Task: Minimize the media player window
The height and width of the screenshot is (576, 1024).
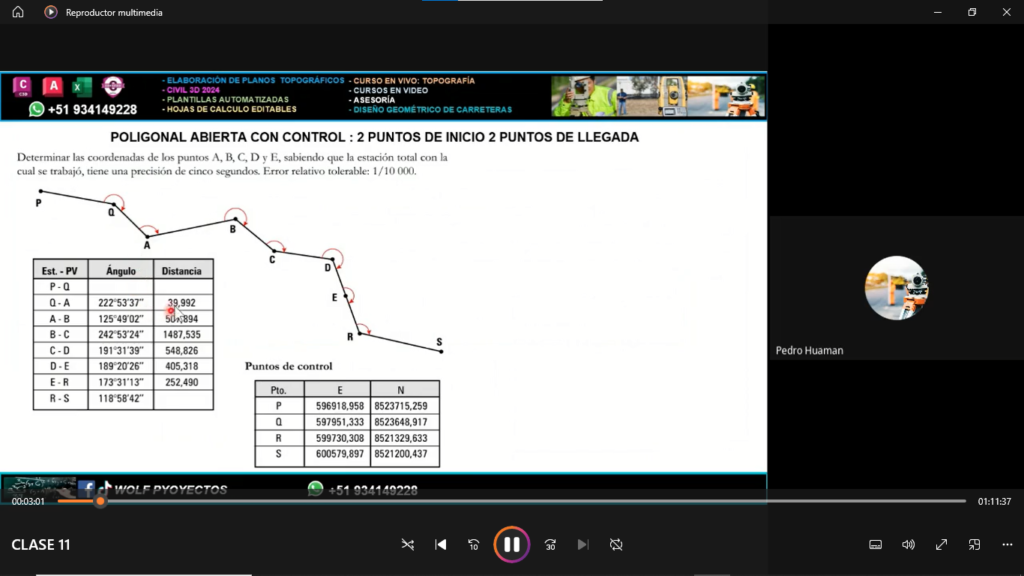Action: (935, 12)
